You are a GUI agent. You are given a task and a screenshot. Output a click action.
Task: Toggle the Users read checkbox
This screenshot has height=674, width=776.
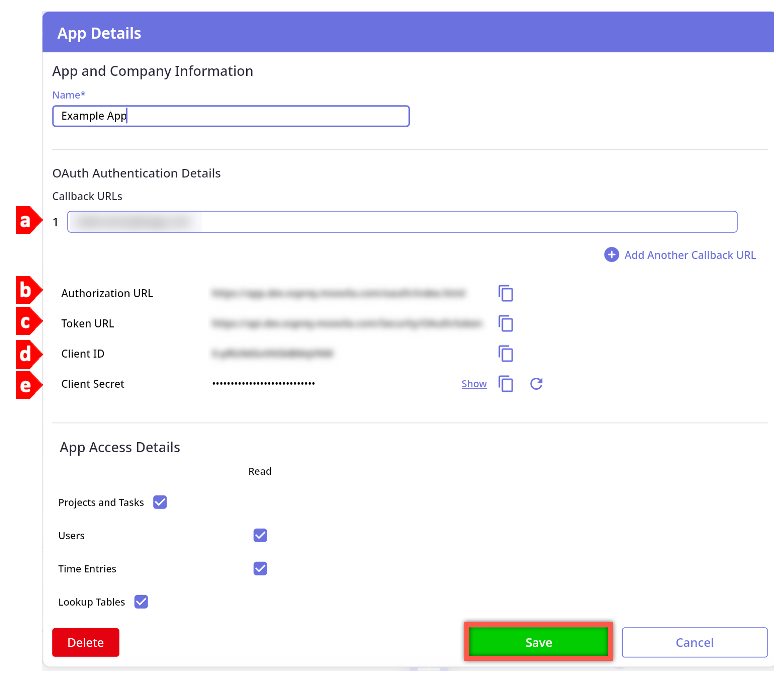pyautogui.click(x=260, y=535)
